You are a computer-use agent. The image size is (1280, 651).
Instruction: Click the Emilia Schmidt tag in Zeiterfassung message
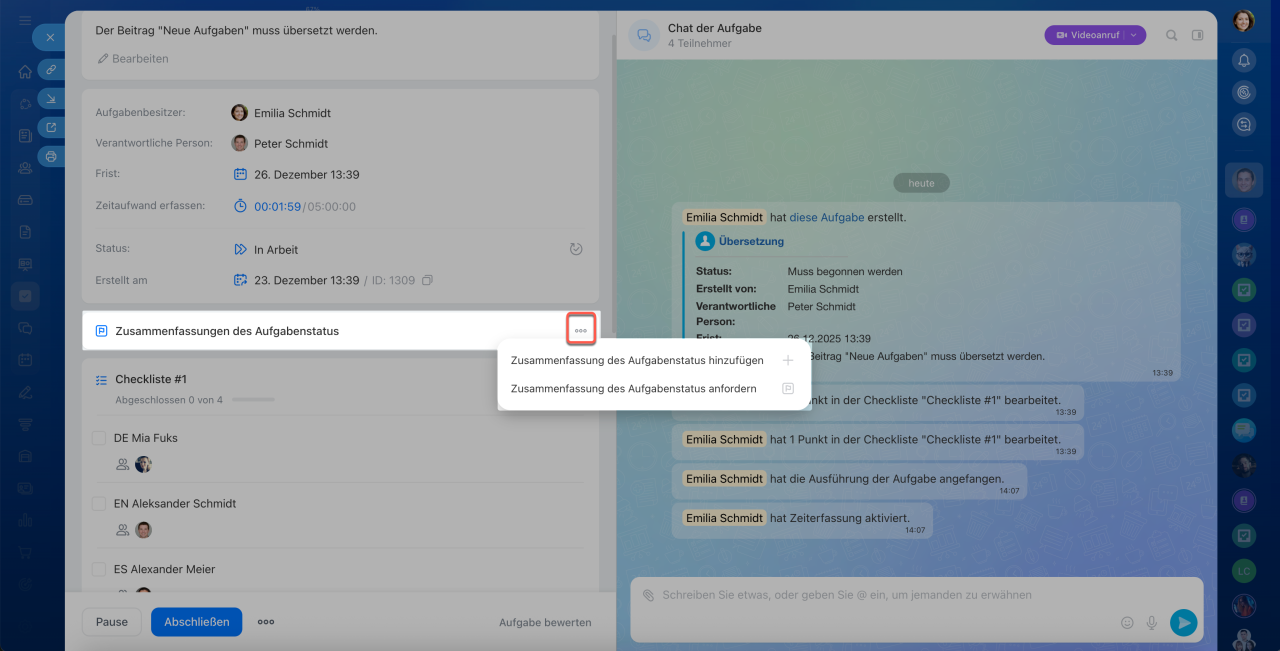point(724,518)
